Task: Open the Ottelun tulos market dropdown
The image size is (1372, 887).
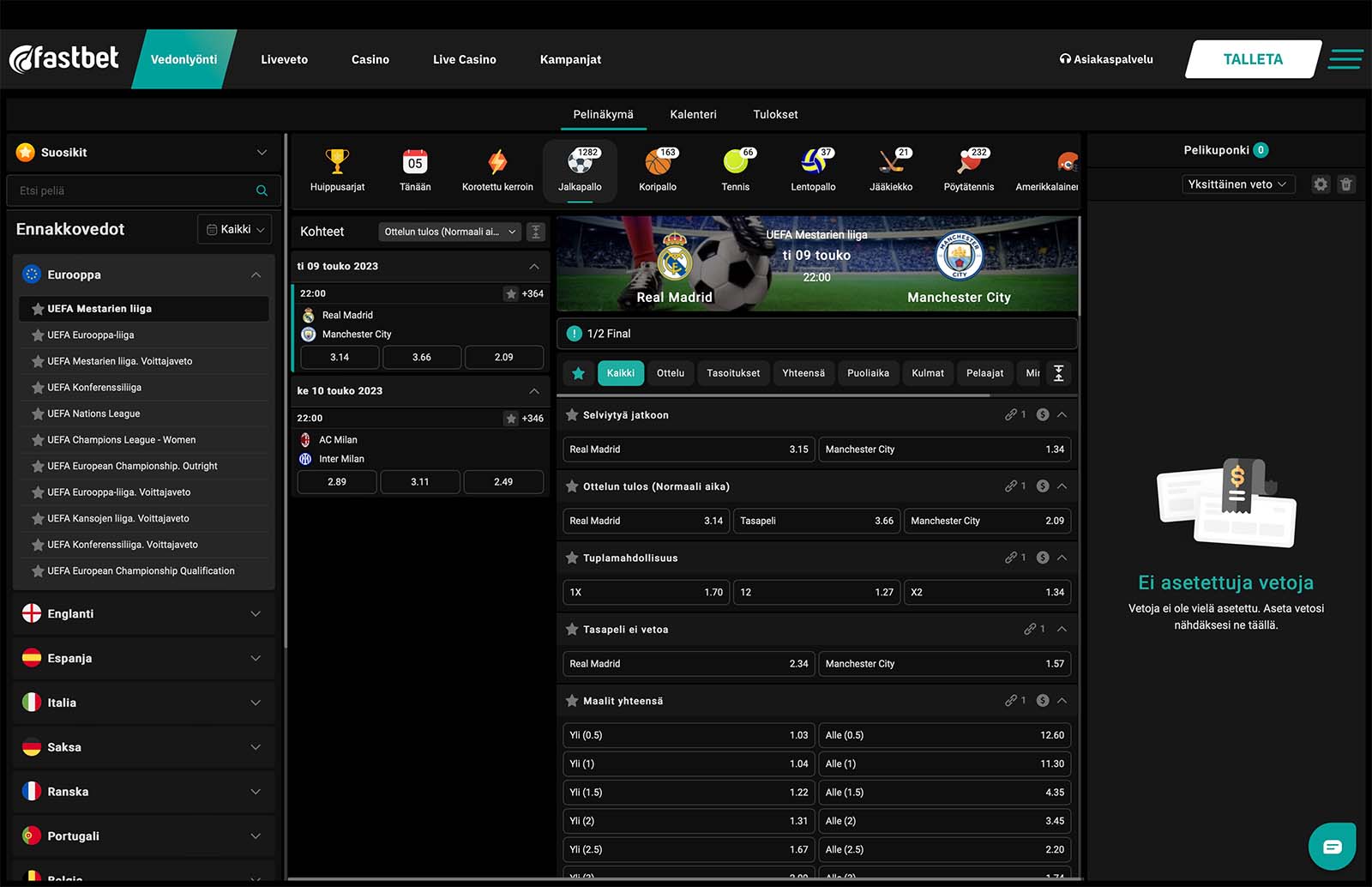Action: (x=450, y=232)
